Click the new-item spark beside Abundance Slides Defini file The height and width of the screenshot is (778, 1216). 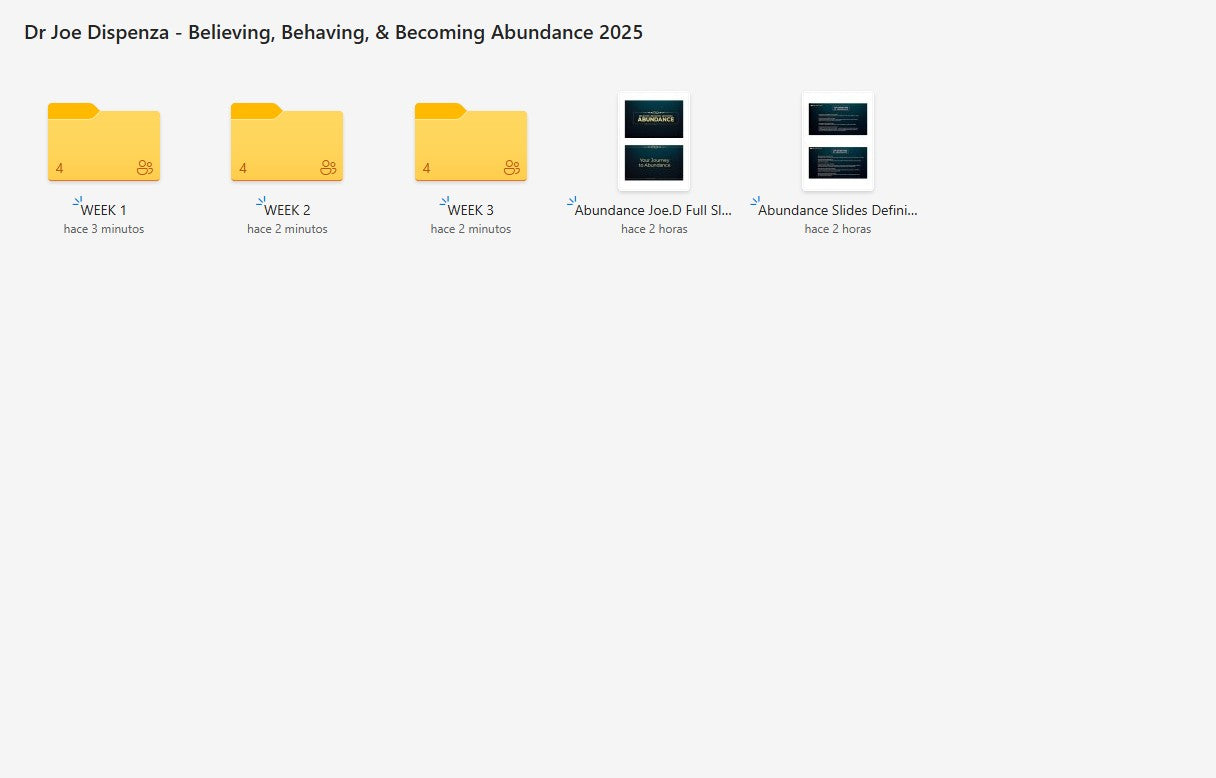(x=756, y=202)
